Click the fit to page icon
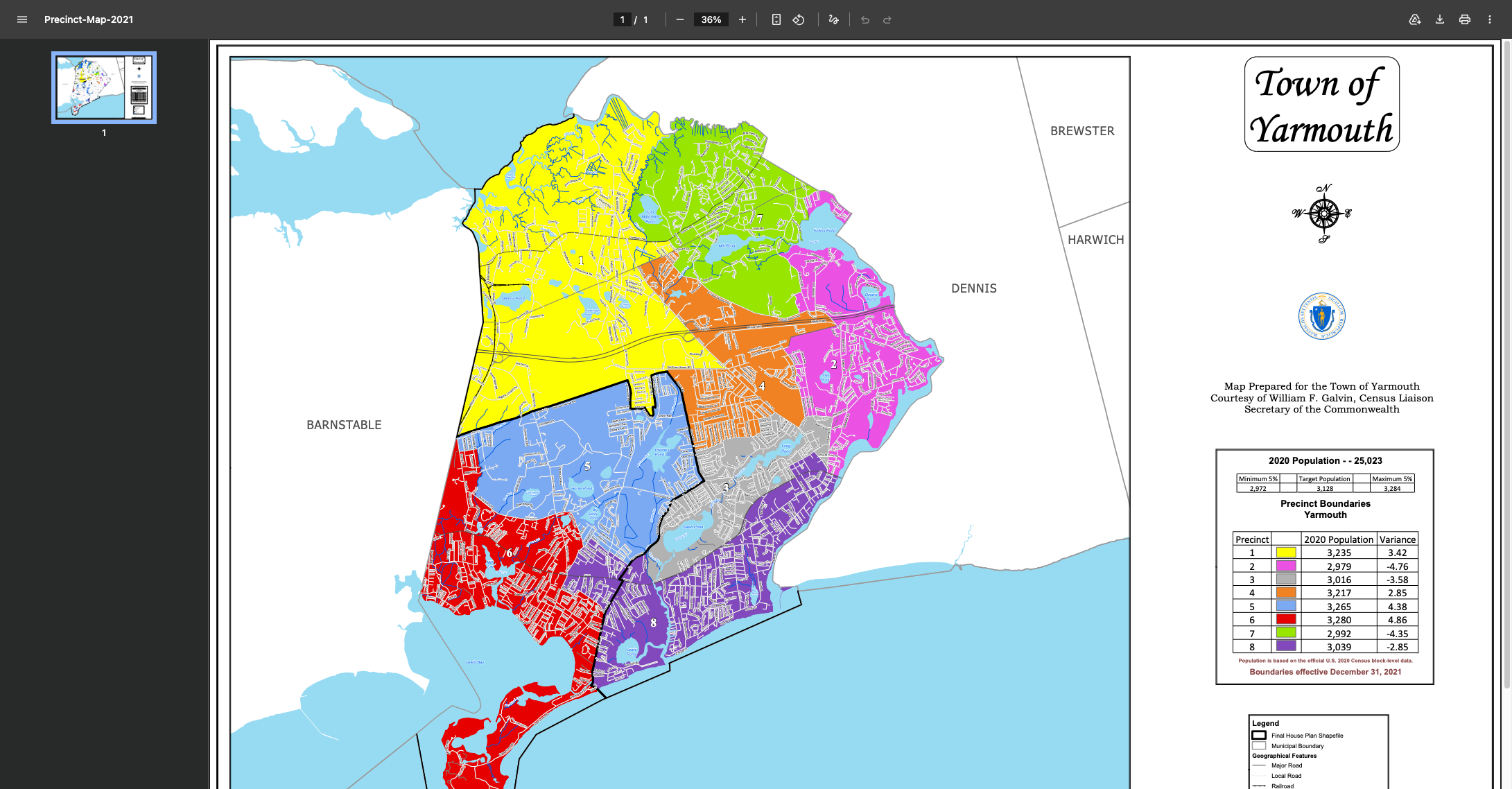The width and height of the screenshot is (1512, 789). (776, 19)
